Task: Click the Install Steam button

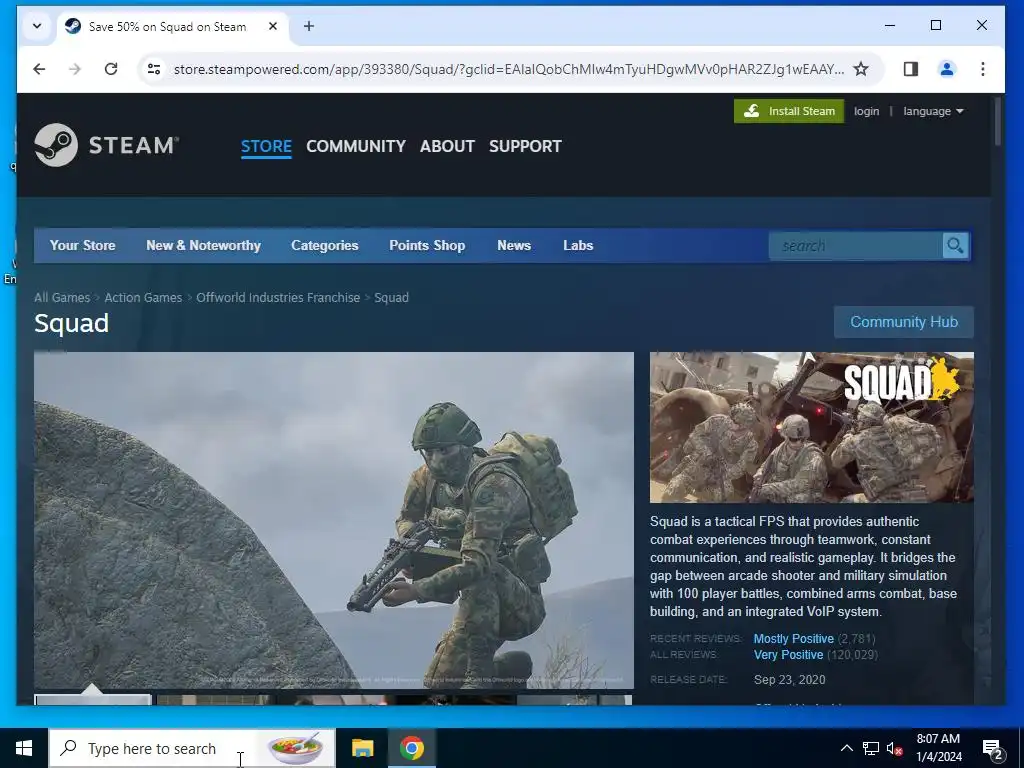Action: pos(789,111)
